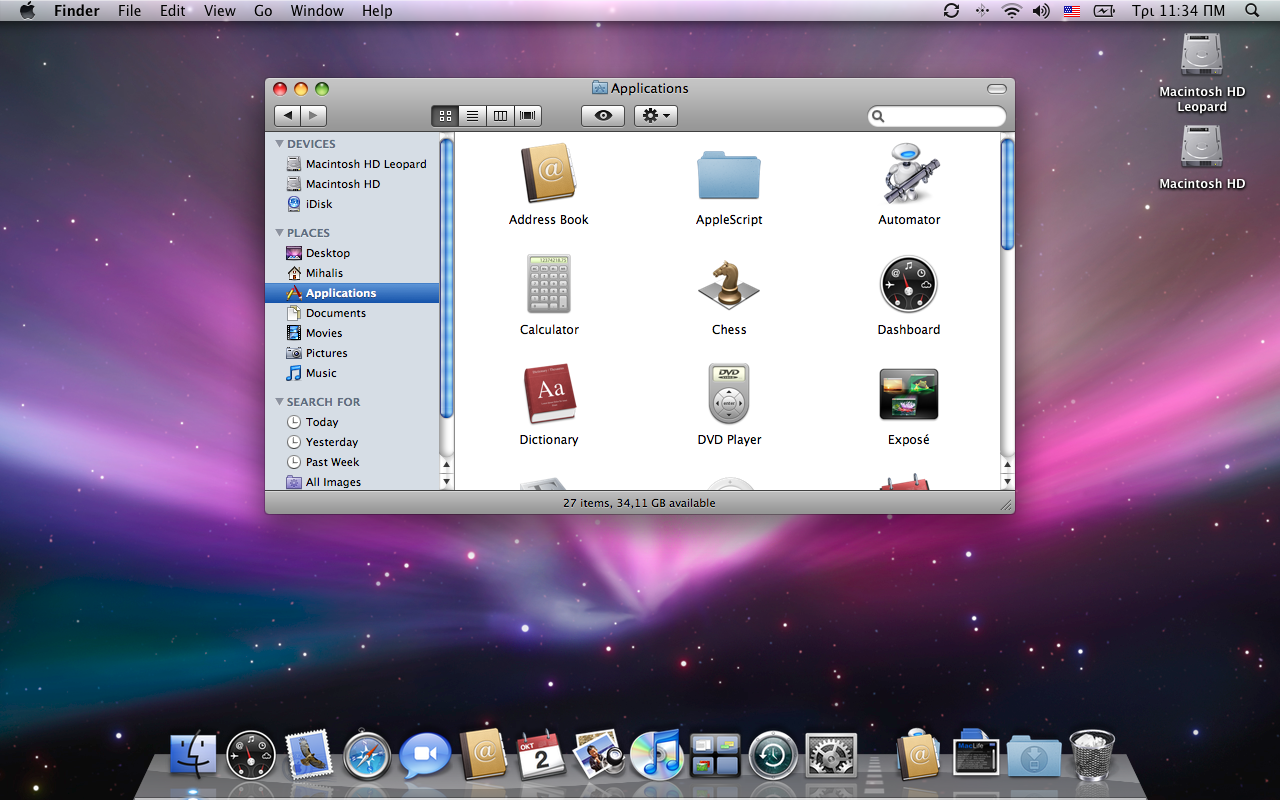Switch to Cover Flow view

(528, 116)
